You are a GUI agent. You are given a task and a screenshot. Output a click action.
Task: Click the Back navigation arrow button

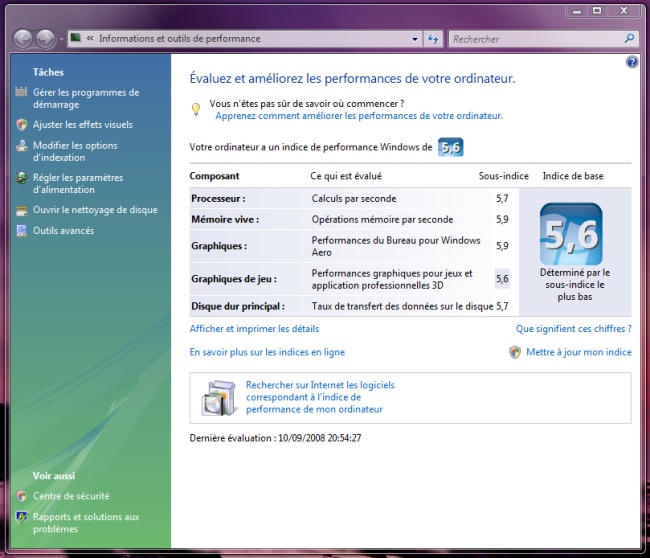[23, 39]
